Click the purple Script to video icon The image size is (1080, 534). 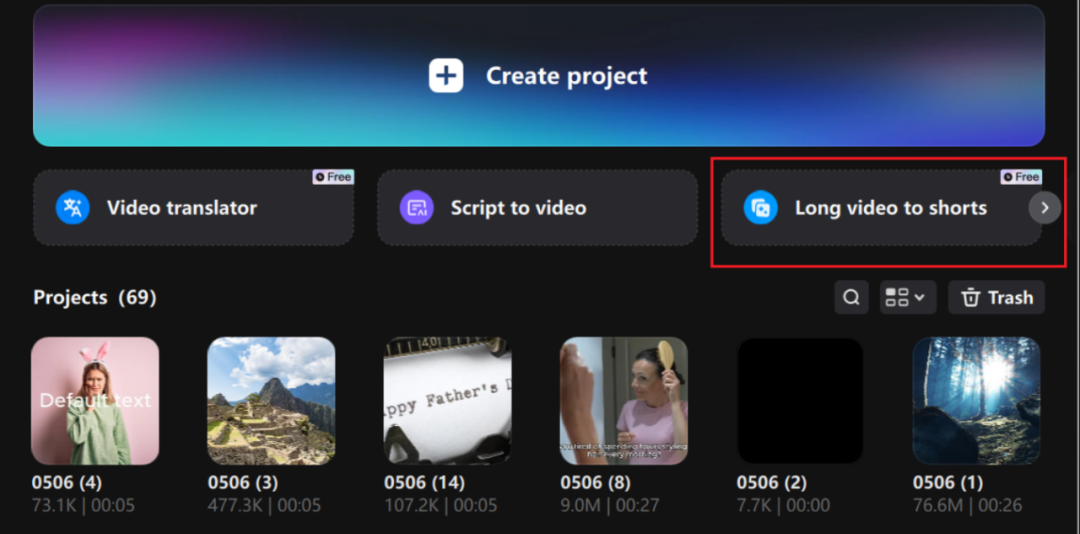[416, 208]
